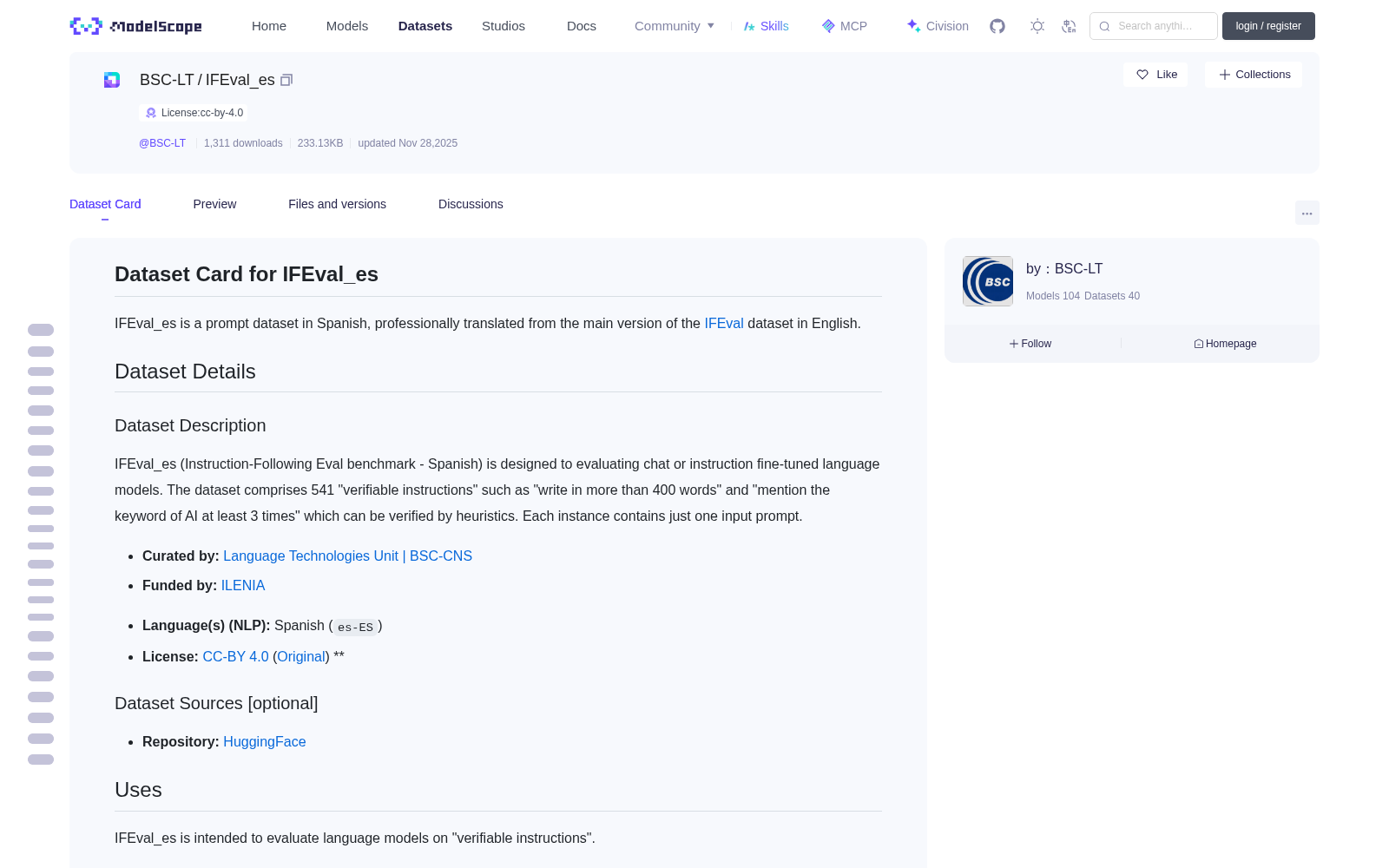
Task: Open Civision from the navigation bar
Action: [938, 26]
